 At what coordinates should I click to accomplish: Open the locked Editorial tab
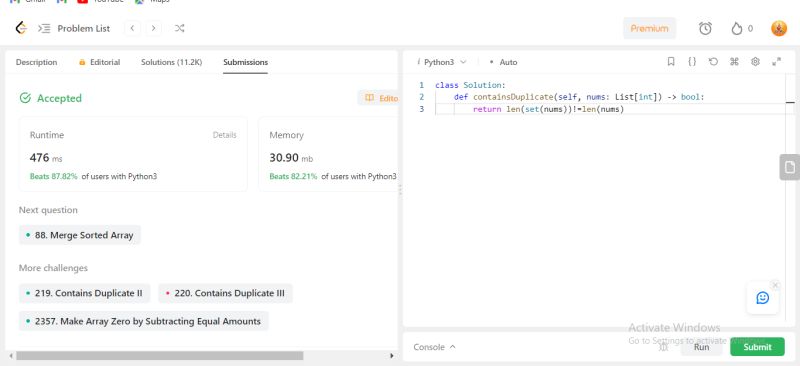click(99, 62)
